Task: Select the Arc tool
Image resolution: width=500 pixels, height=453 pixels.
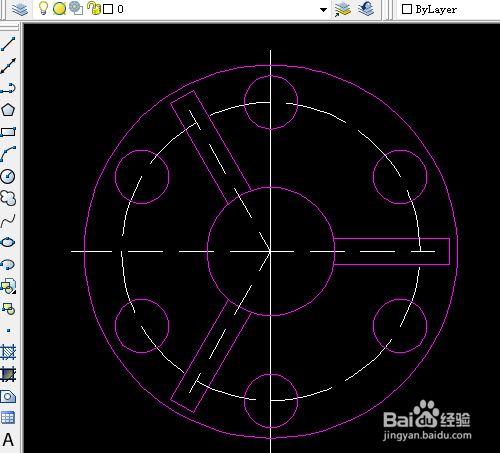Action: [x=8, y=154]
